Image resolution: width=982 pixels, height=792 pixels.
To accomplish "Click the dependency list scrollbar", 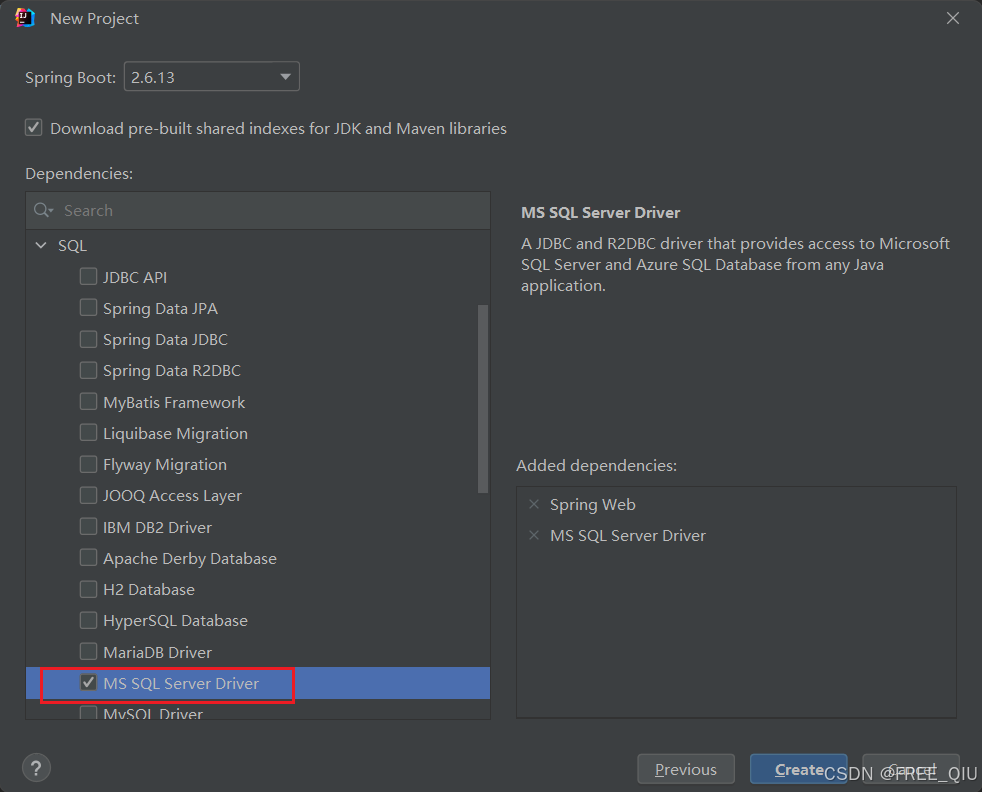I will point(483,399).
